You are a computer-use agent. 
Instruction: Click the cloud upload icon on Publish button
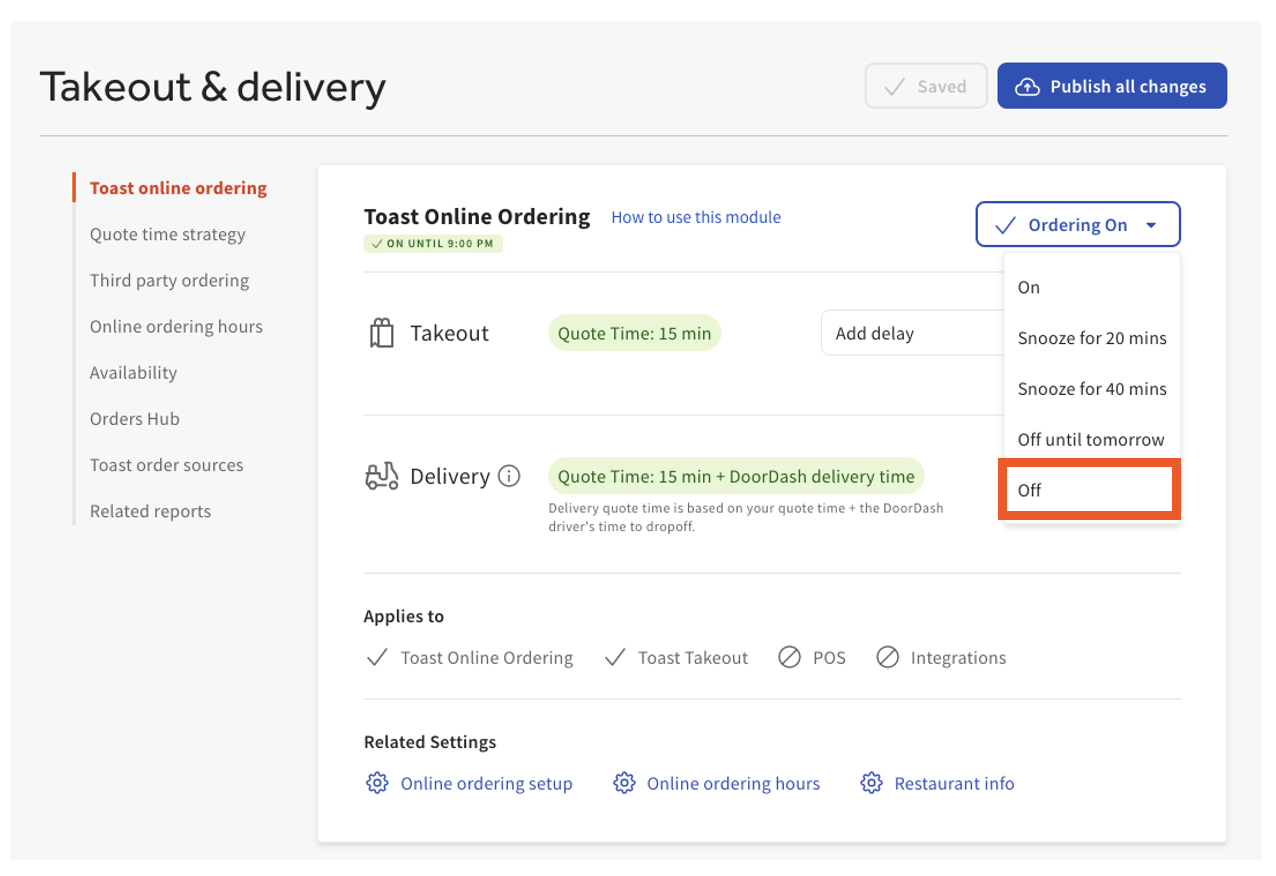point(1027,86)
